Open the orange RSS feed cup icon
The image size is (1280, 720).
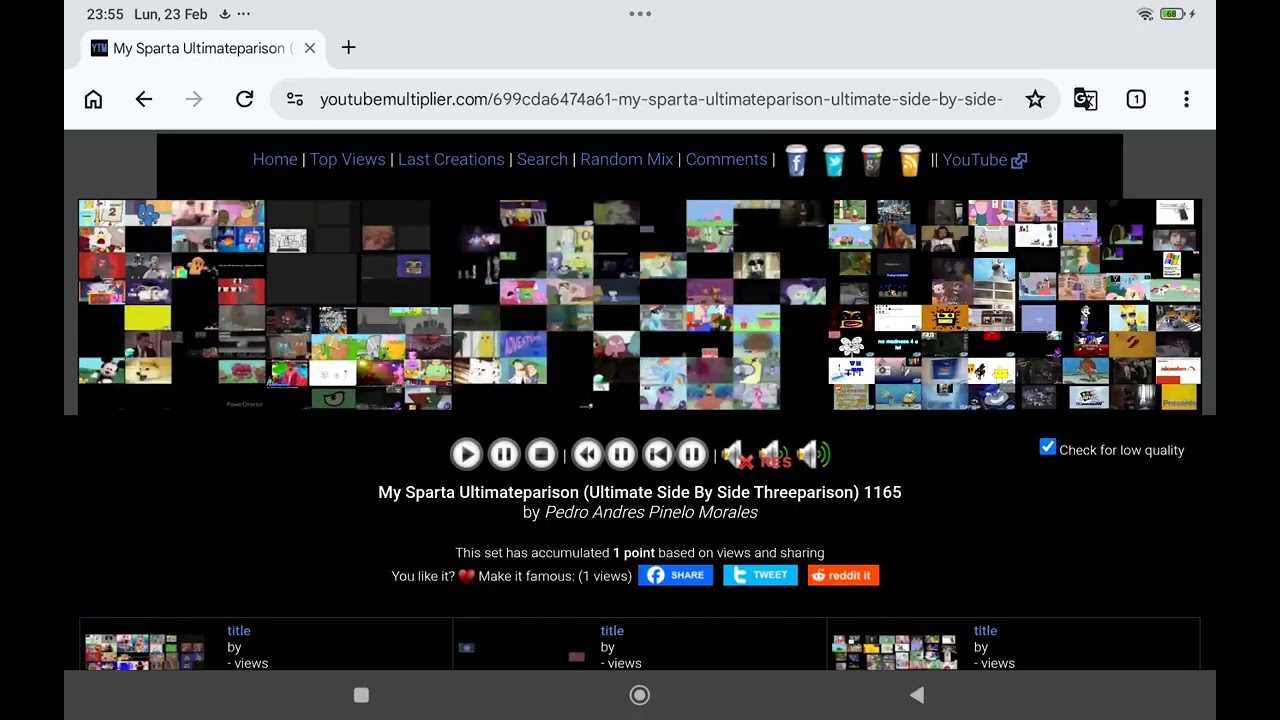click(909, 160)
